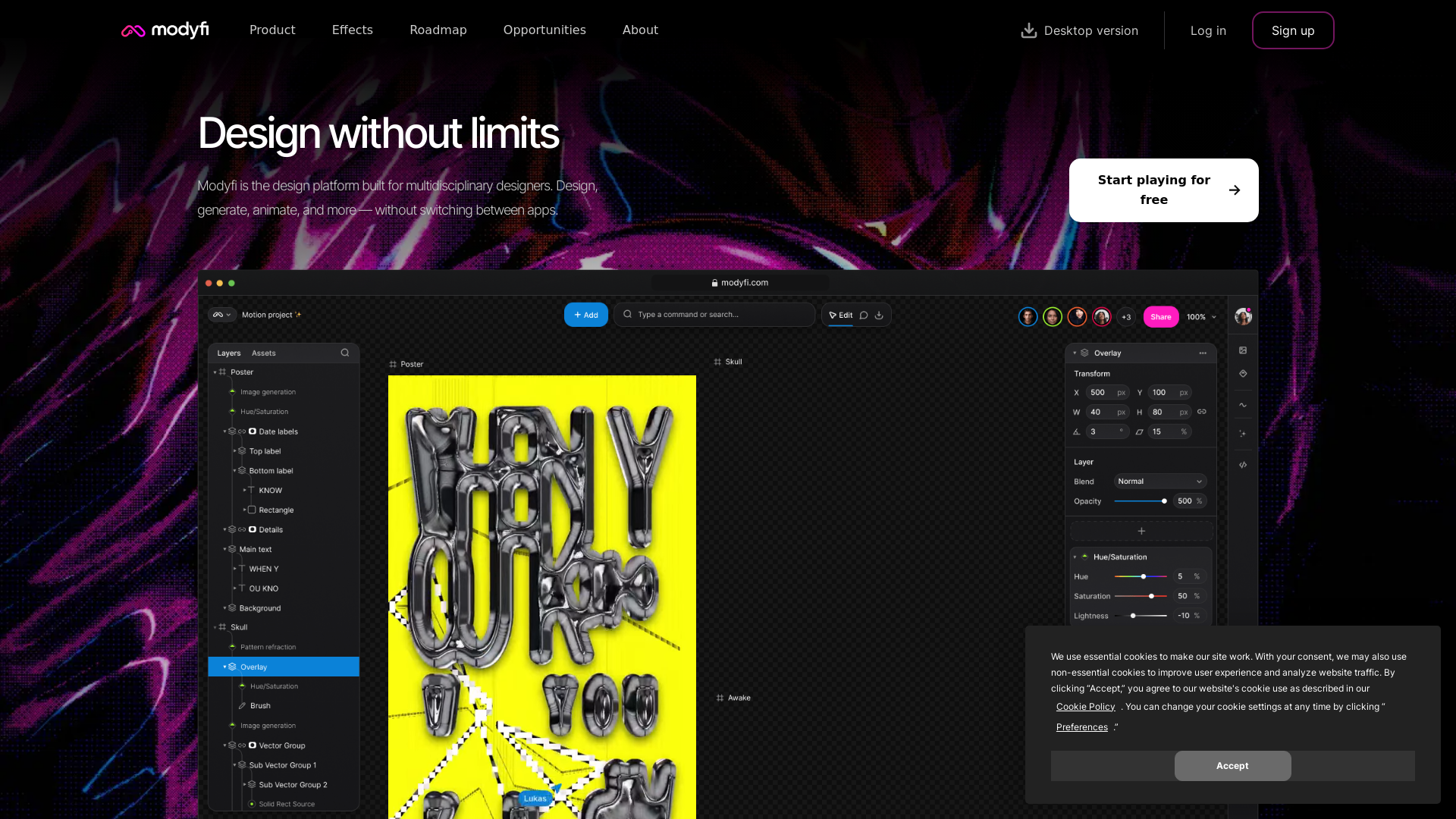Click the code brackets icon in the right sidebar
This screenshot has width=1456, height=819.
coord(1243,465)
